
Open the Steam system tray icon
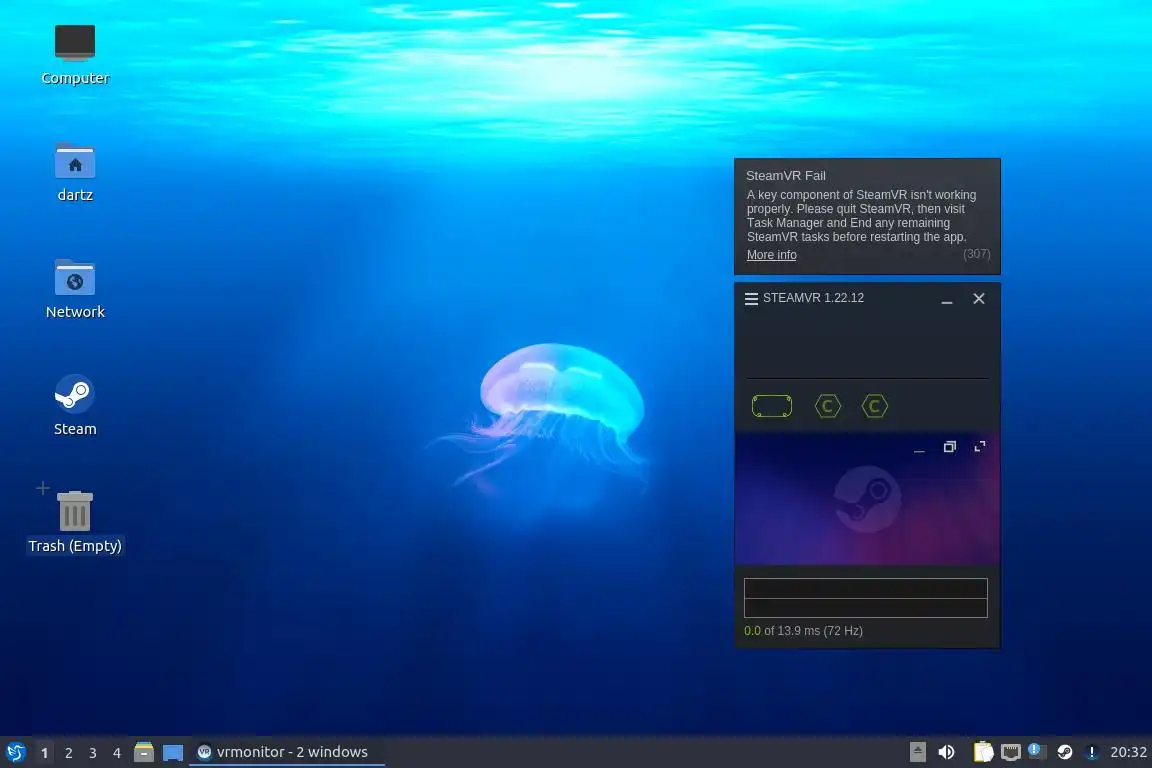[x=1065, y=752]
